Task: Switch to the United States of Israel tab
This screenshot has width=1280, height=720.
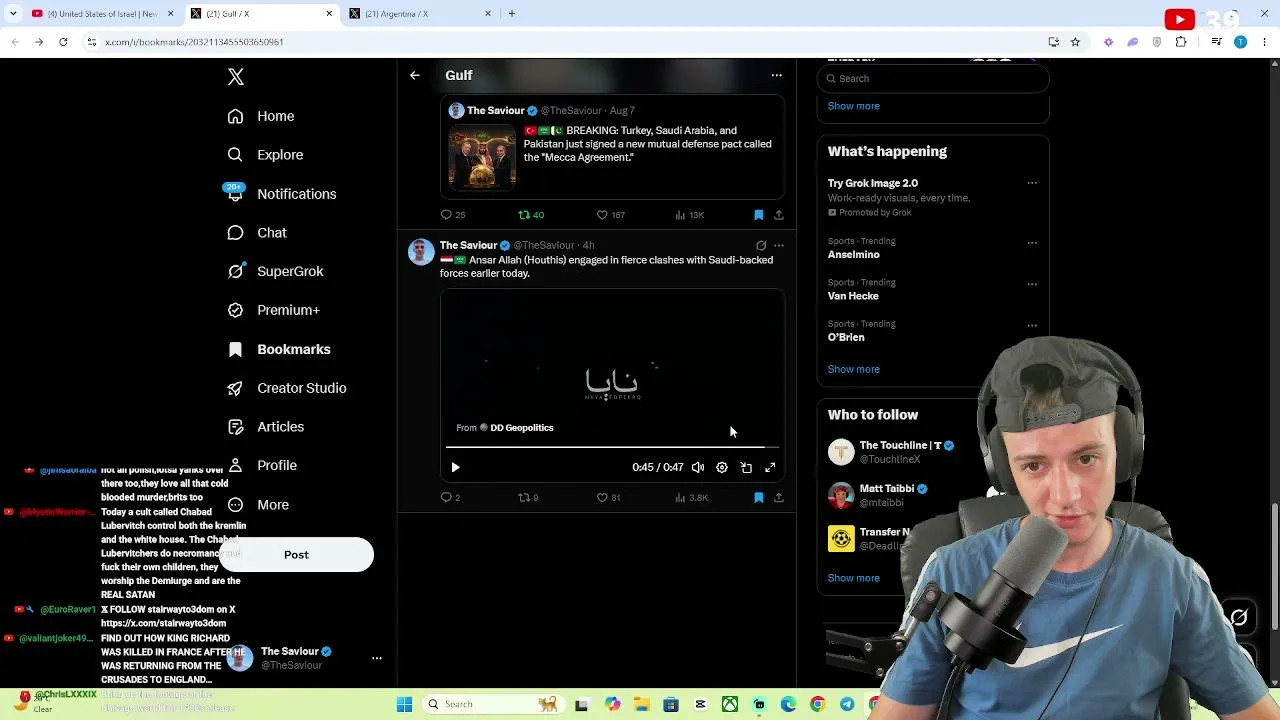Action: (101, 14)
